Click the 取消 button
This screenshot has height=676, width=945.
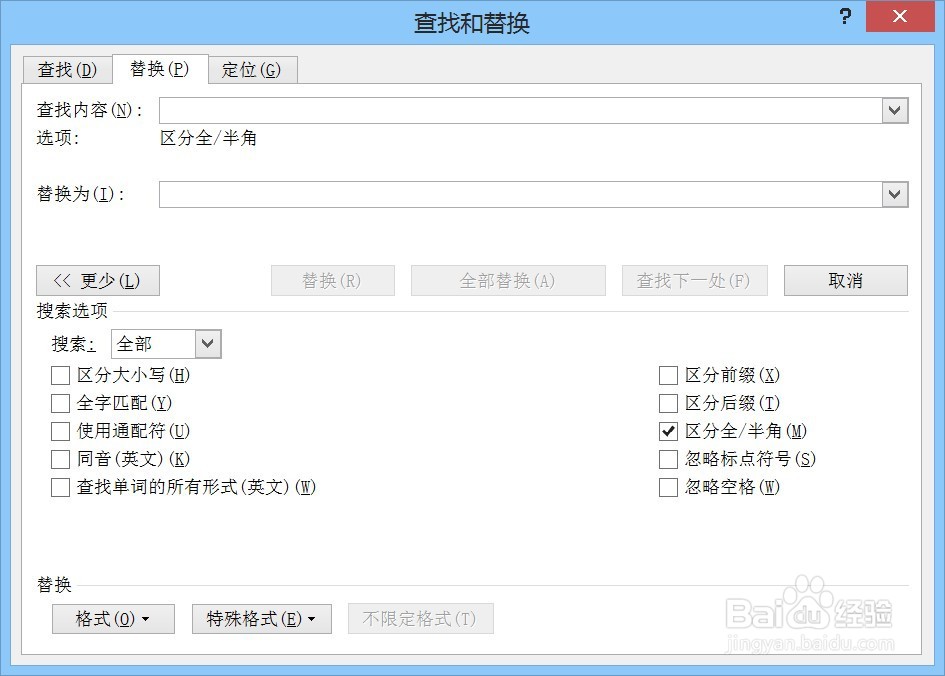(x=846, y=281)
